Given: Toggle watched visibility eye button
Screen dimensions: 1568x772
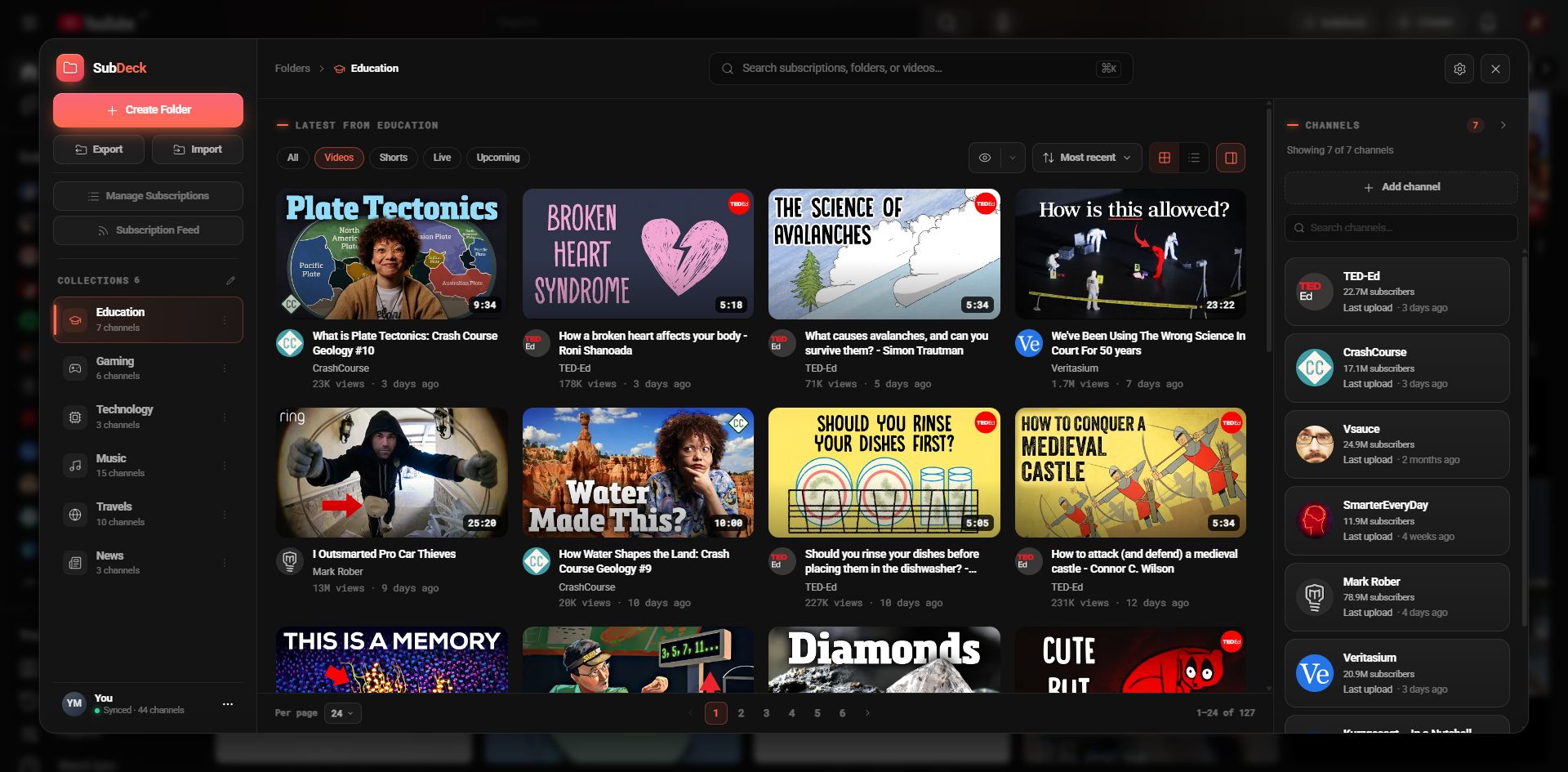Looking at the screenshot, I should tap(985, 158).
